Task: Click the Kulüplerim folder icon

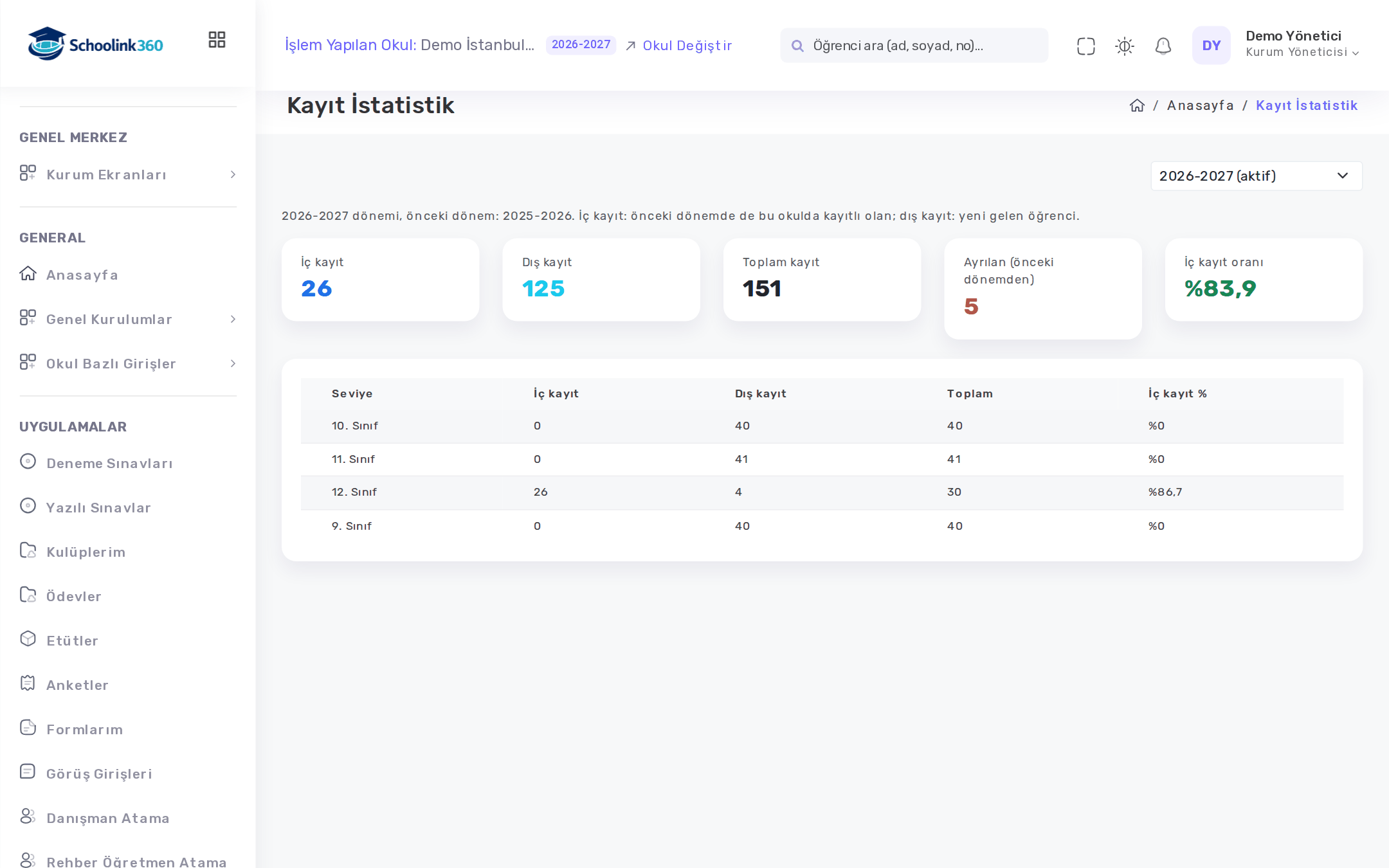Action: pyautogui.click(x=28, y=550)
